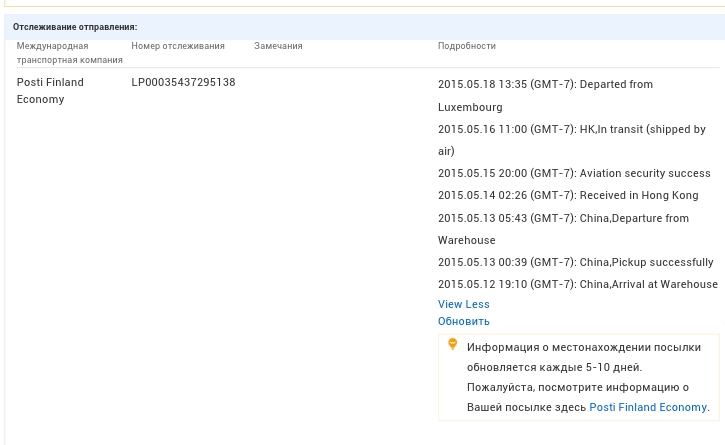Click the Номер отслеживания column header
The height and width of the screenshot is (445, 725).
[x=178, y=46]
